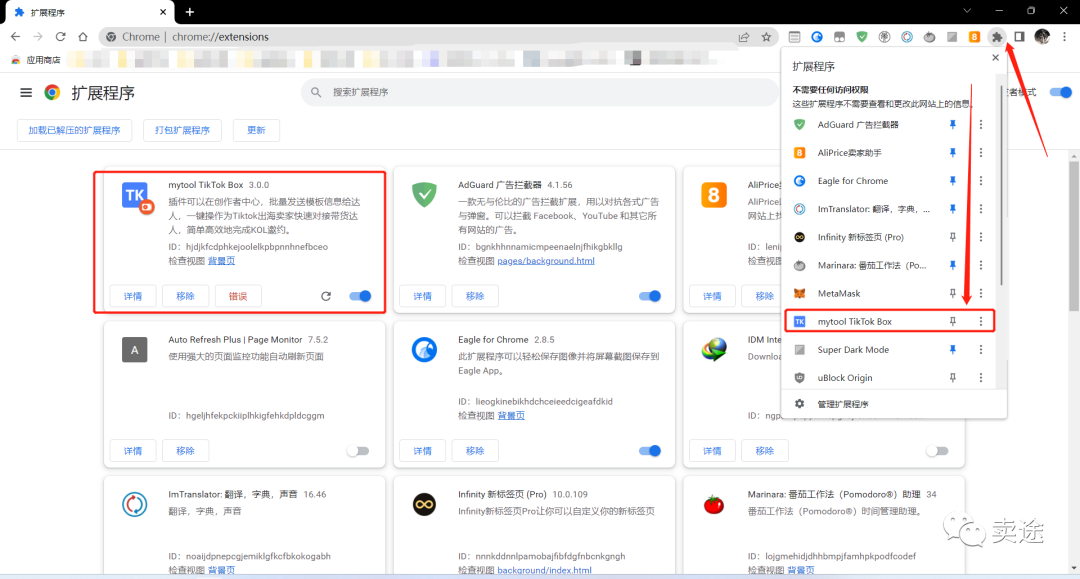Unpin Eagle for Chrome in popup
1080x579 pixels.
tap(953, 181)
